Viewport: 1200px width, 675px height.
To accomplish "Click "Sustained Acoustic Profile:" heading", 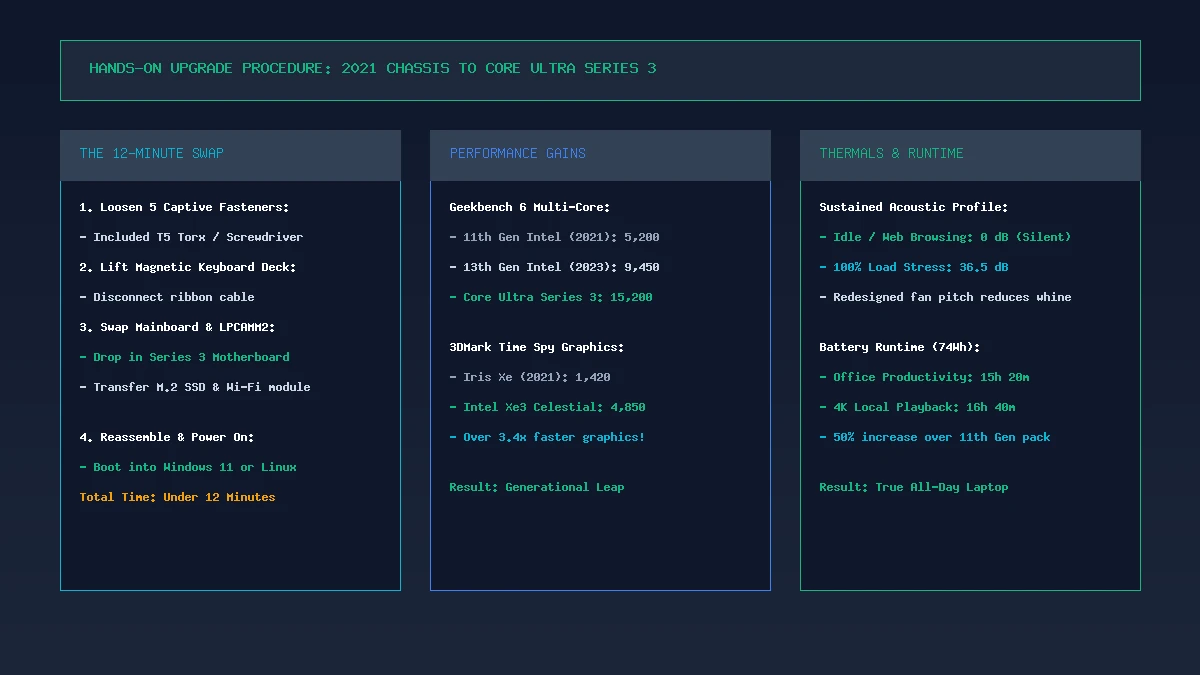I will pos(914,207).
